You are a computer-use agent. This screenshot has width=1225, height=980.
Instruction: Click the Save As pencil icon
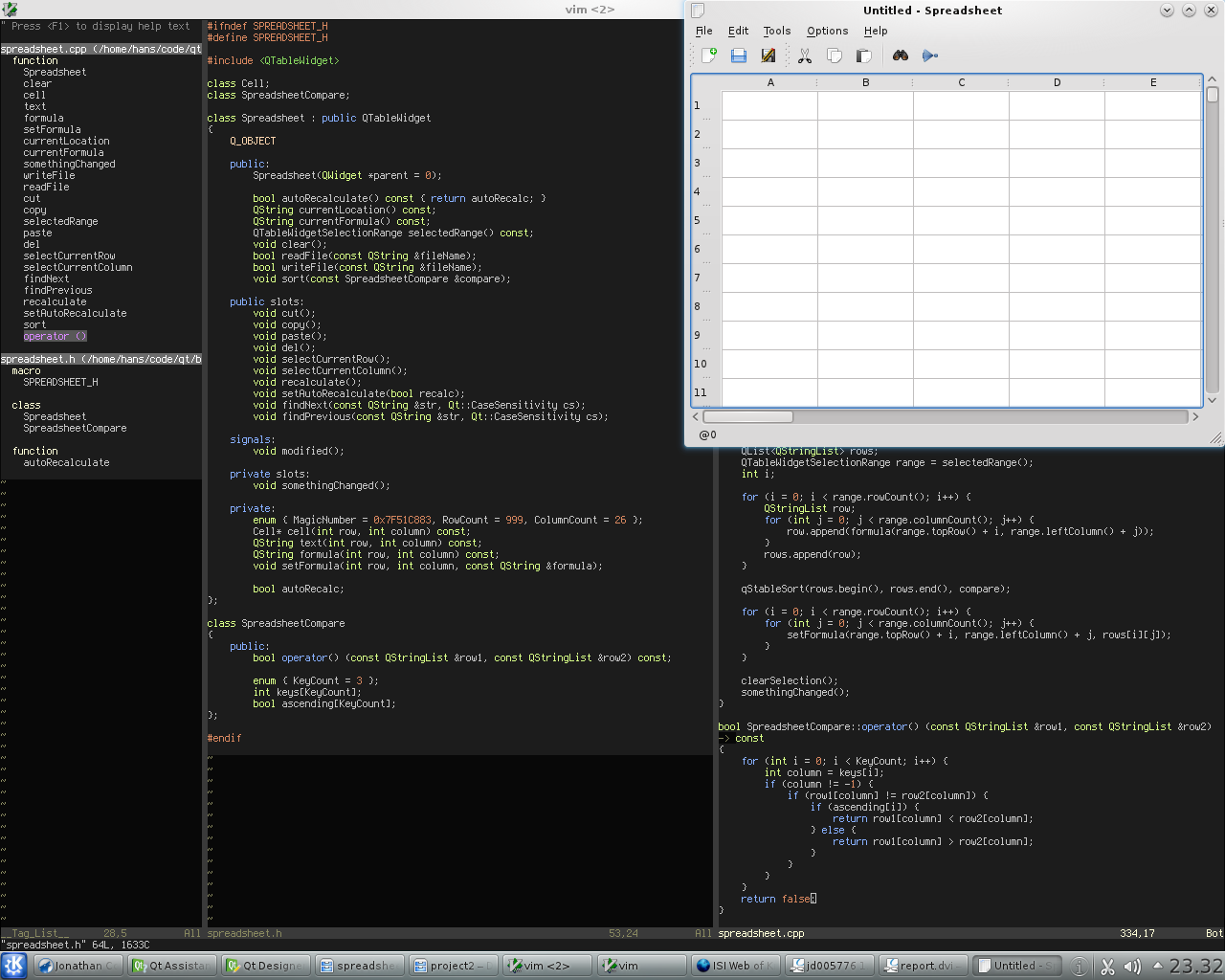tap(768, 56)
